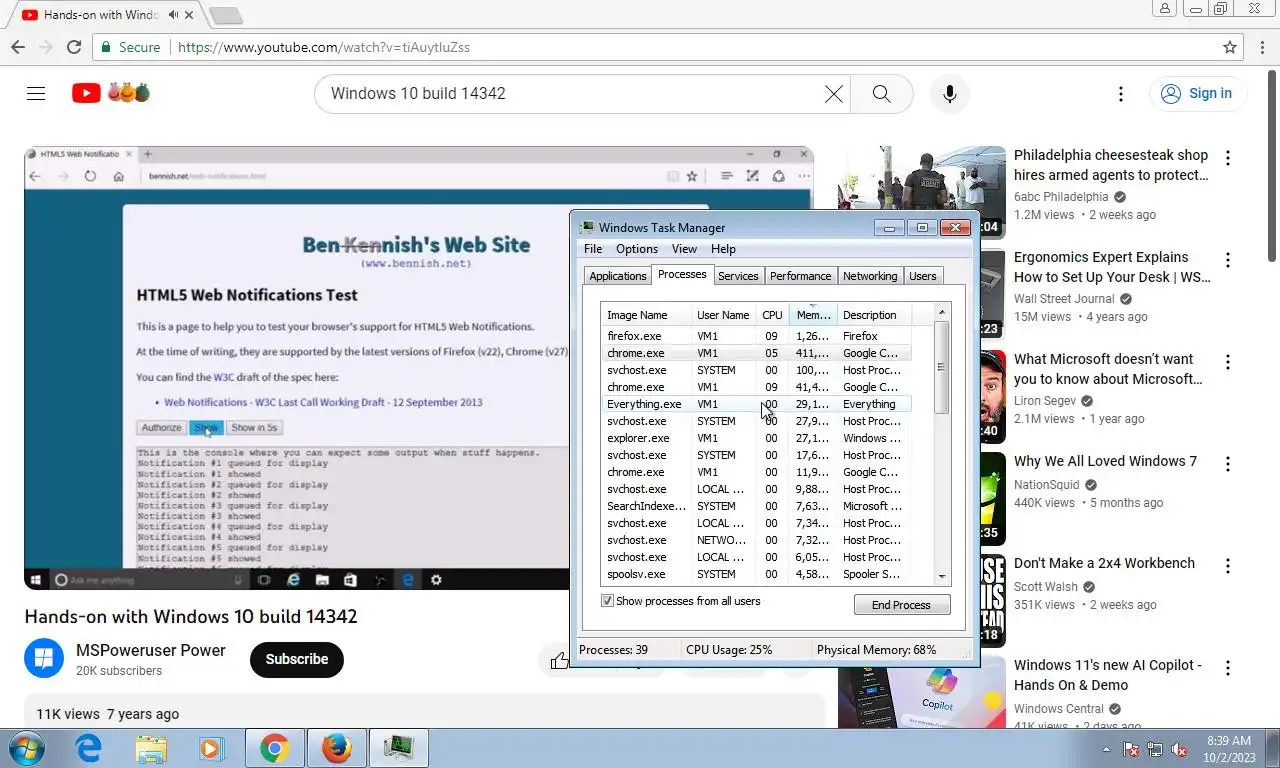This screenshot has height=768, width=1280.
Task: Open options for Don't Make a 2x4 Workbench
Action: tap(1228, 566)
